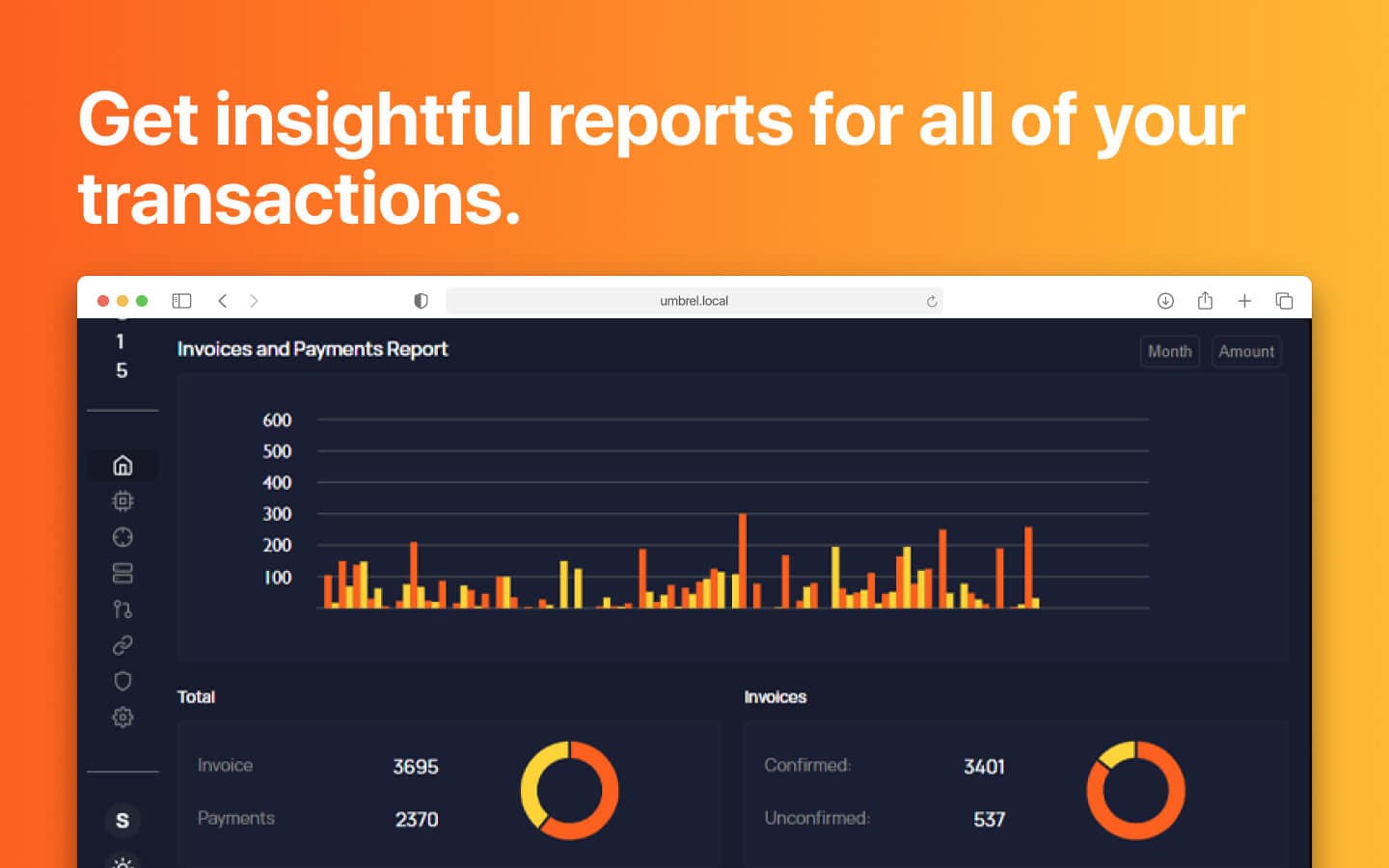Open a new browser tab with plus
The height and width of the screenshot is (868, 1389).
point(1244,301)
